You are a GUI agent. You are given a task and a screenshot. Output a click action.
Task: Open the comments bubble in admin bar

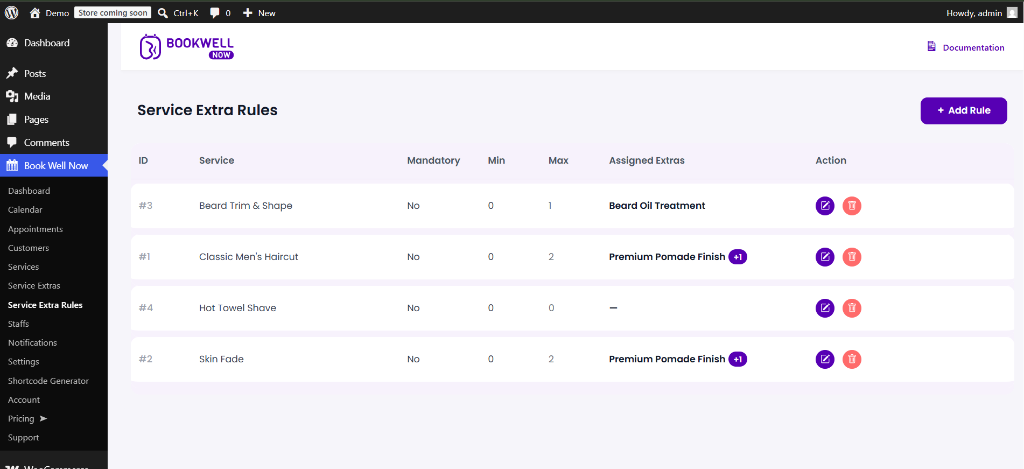point(214,13)
